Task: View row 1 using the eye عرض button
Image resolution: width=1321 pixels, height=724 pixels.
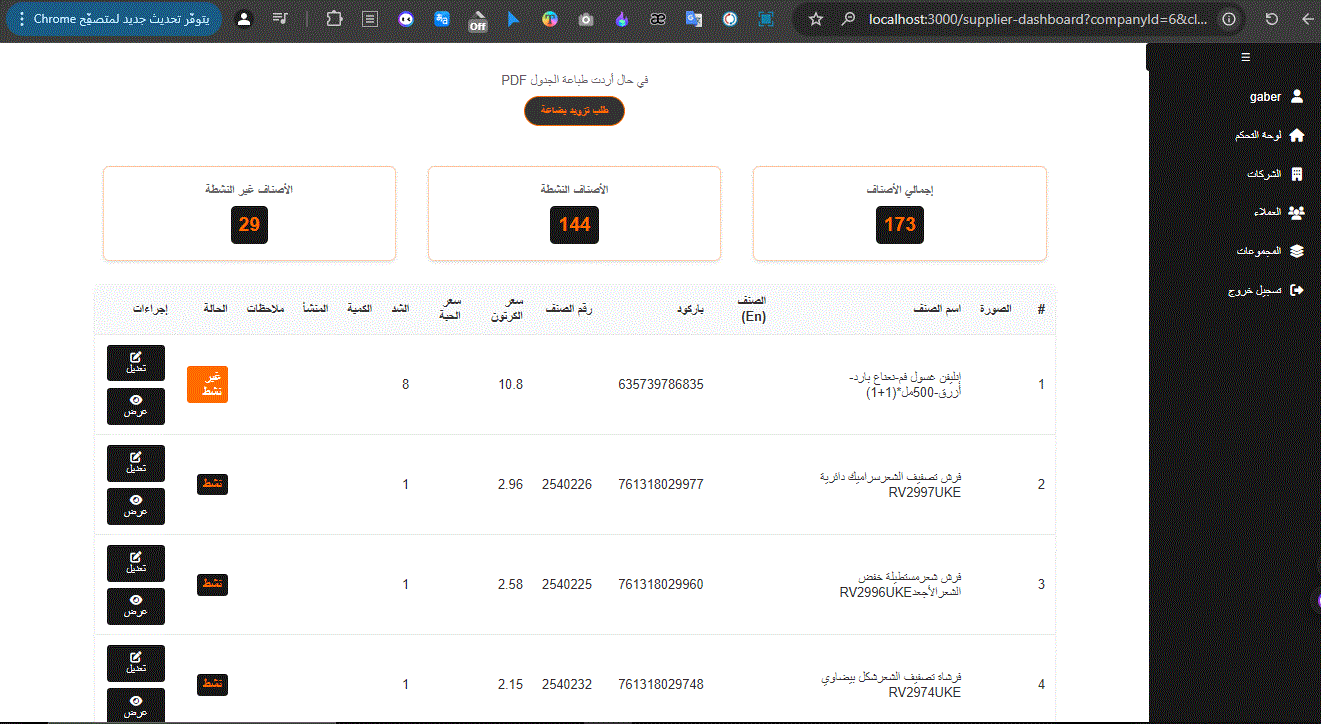Action: tap(136, 406)
